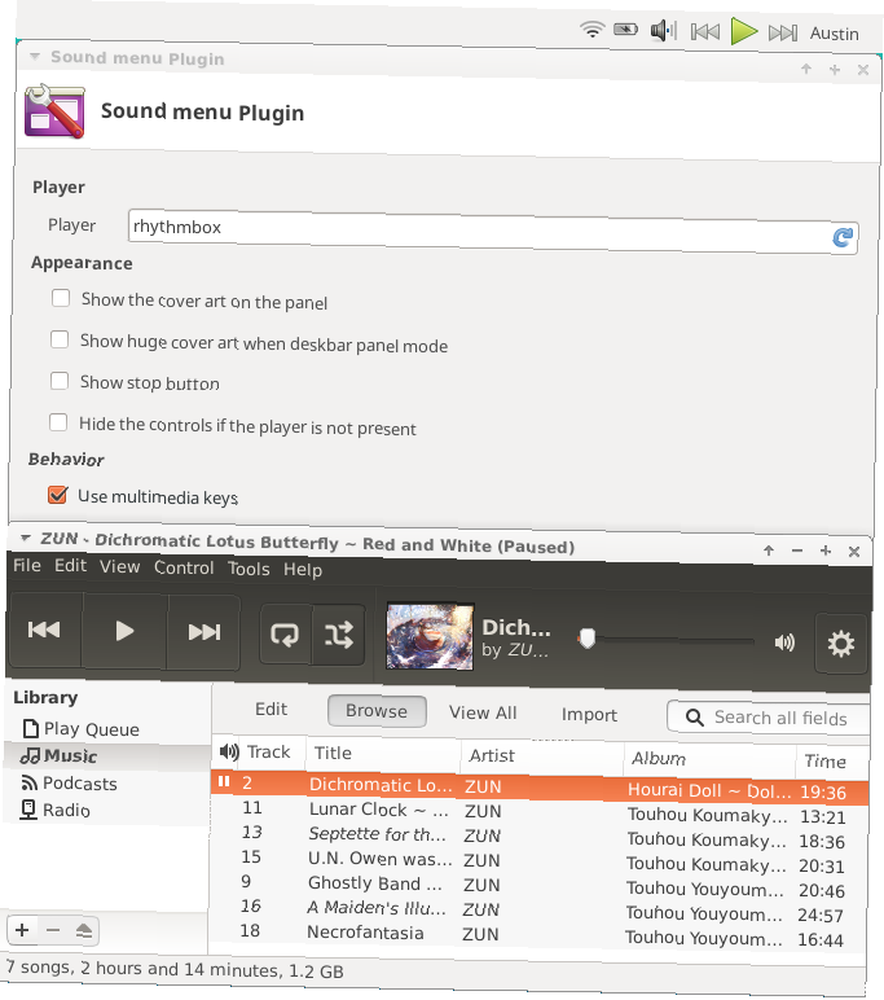
Task: Open the Austin user menu
Action: (834, 33)
